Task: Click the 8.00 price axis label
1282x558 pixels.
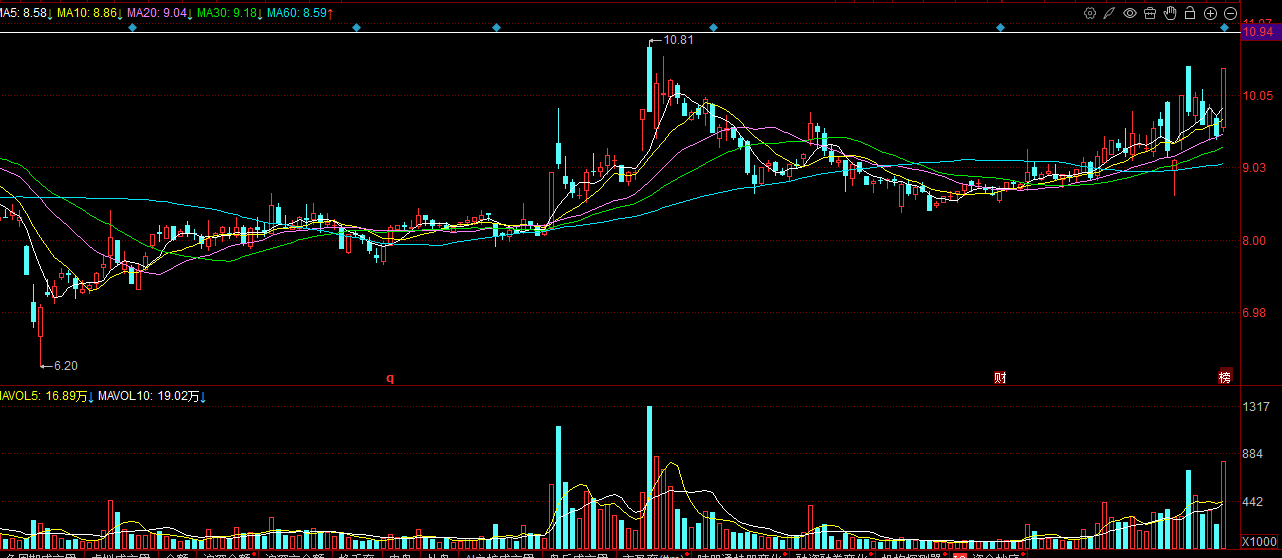Action: [1254, 240]
